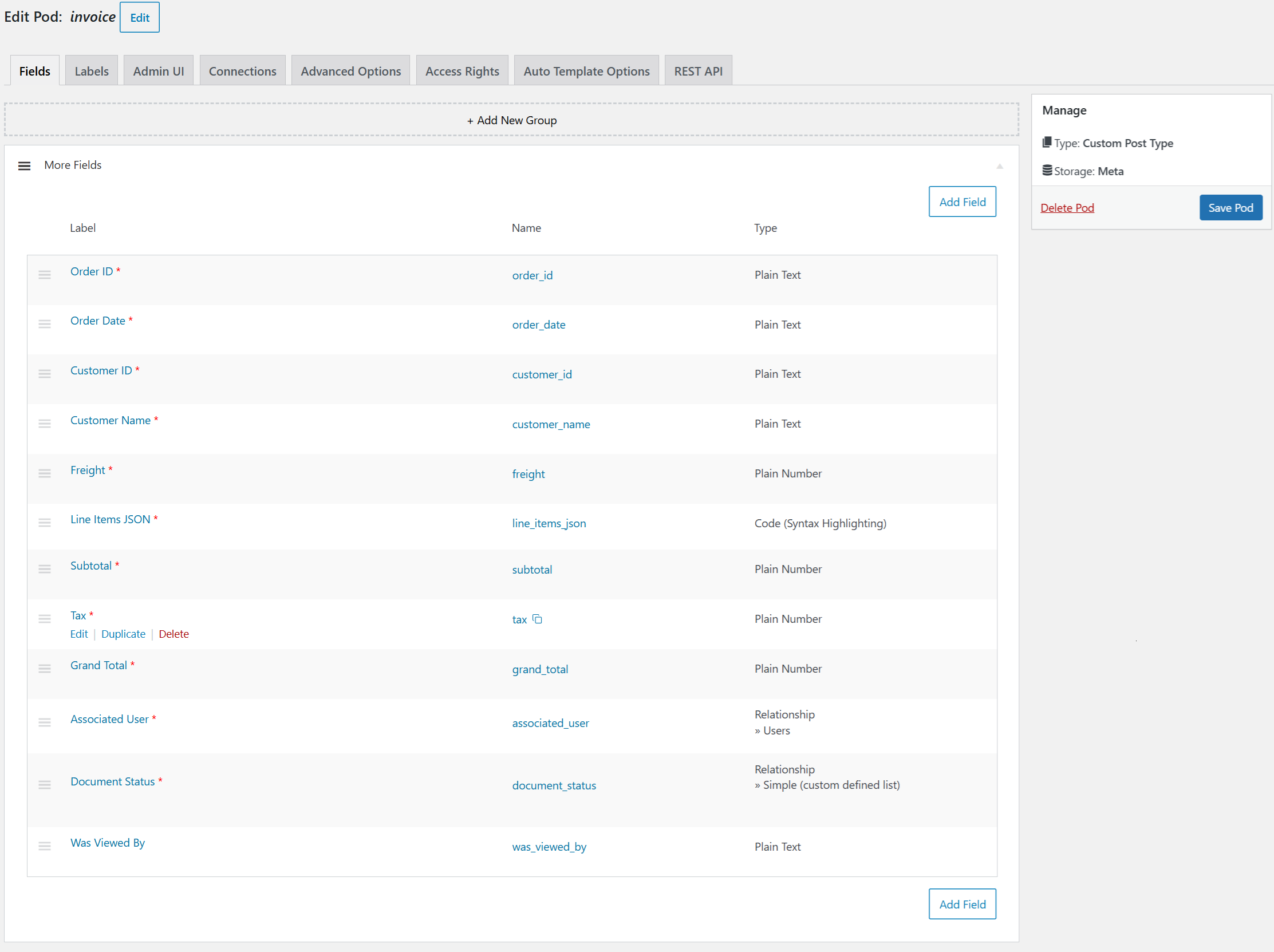Go to the REST API tab
This screenshot has width=1274, height=952.
coord(697,71)
